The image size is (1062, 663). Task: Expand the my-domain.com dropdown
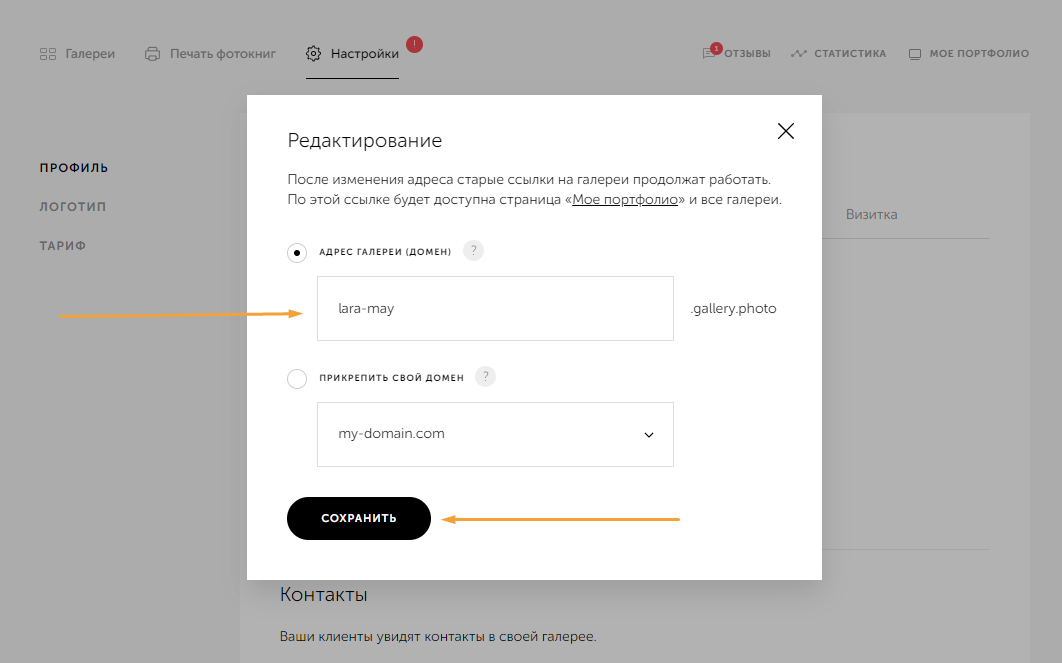pyautogui.click(x=495, y=434)
